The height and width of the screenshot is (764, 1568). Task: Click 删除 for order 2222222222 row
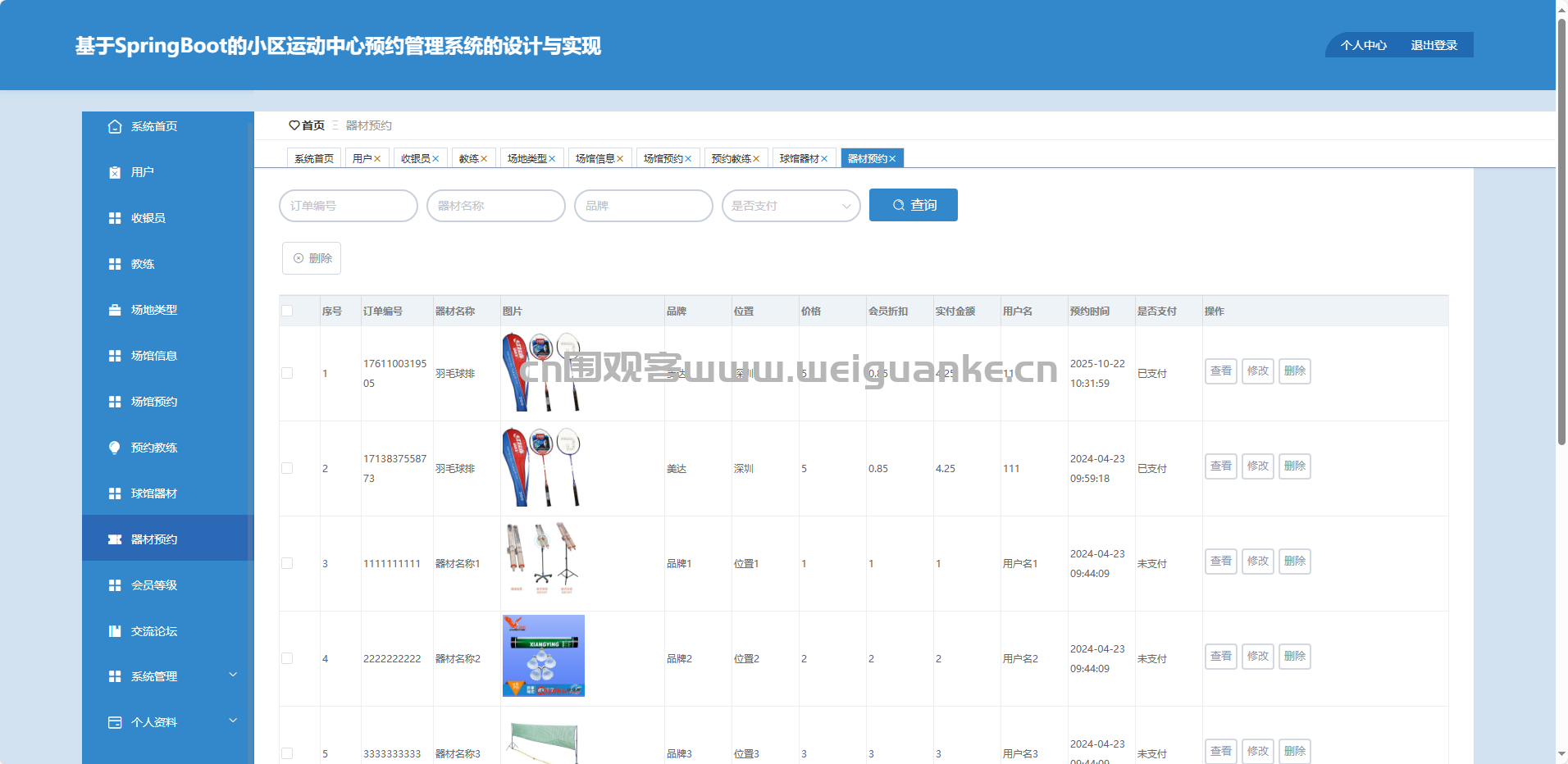(1295, 657)
